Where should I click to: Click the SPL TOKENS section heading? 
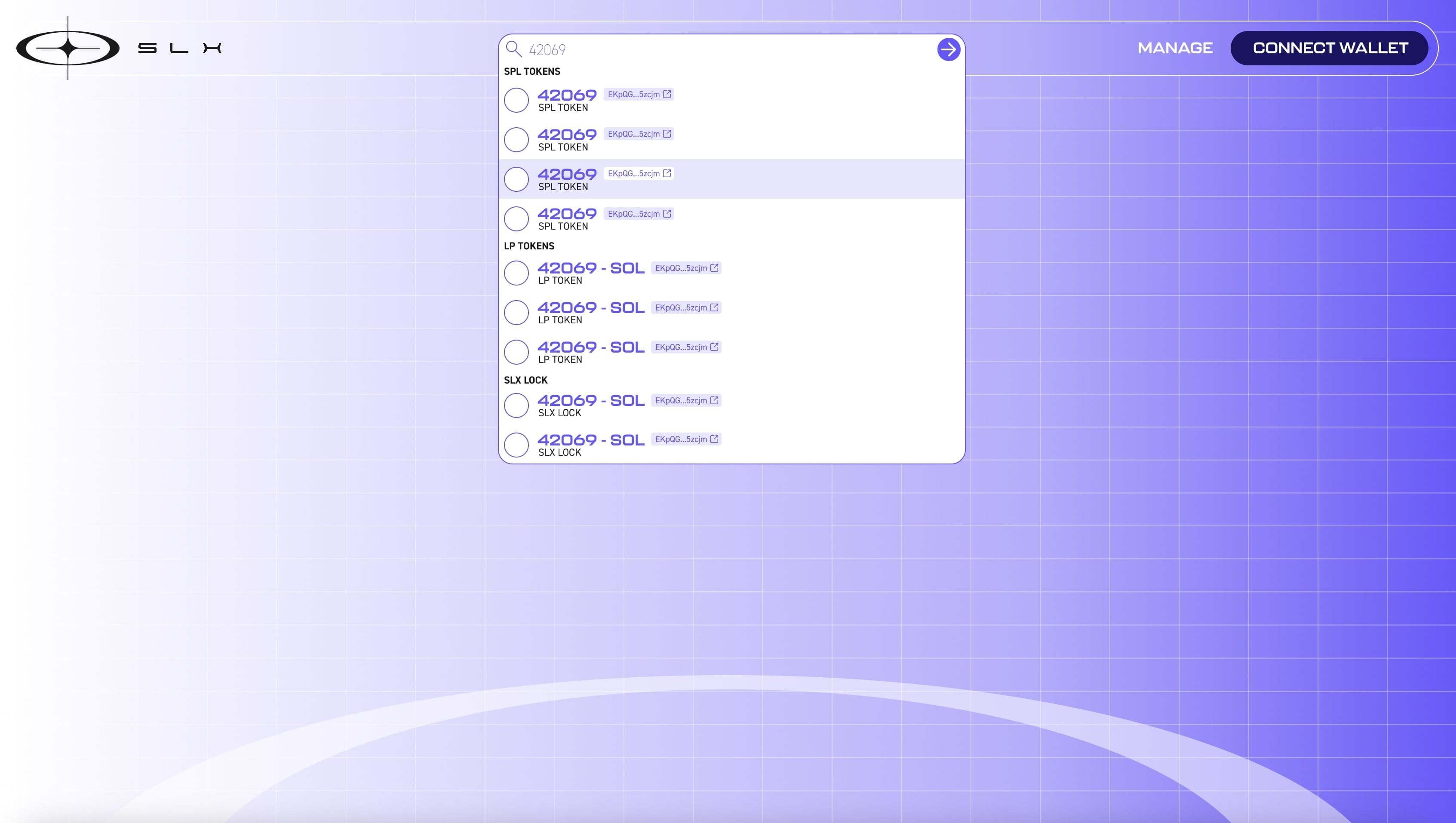(532, 71)
